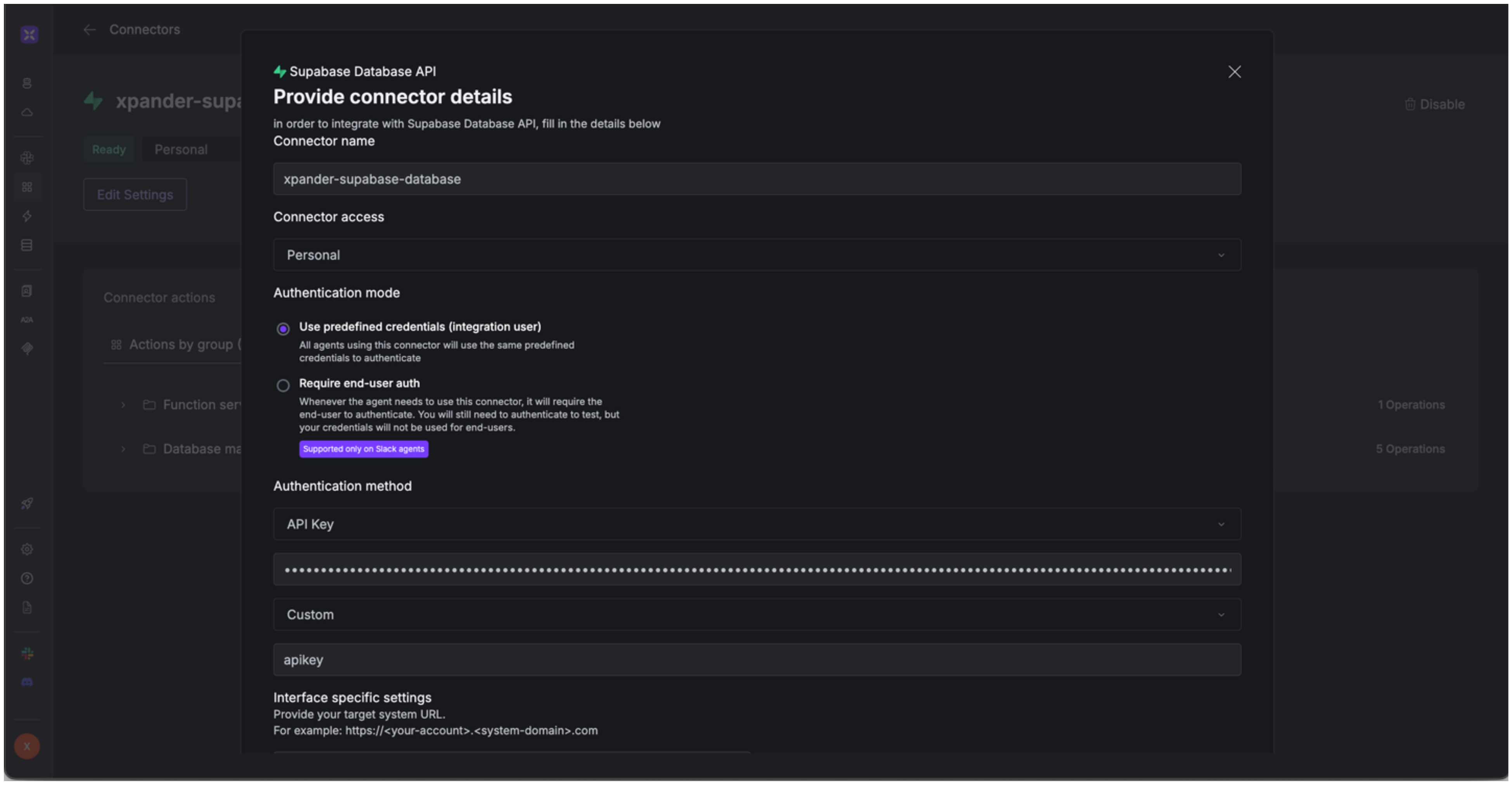Open the Slack icon in sidebar

coord(27,653)
